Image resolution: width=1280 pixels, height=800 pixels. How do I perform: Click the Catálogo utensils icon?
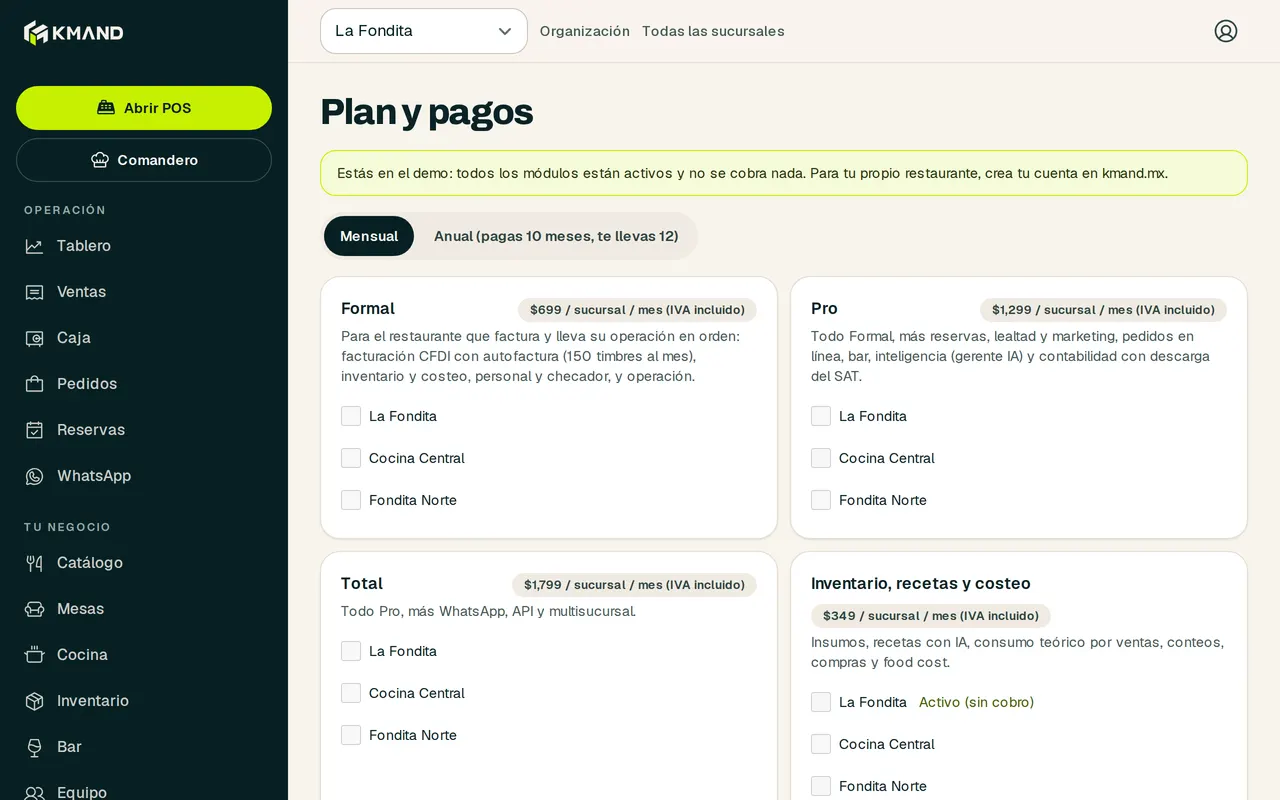34,563
